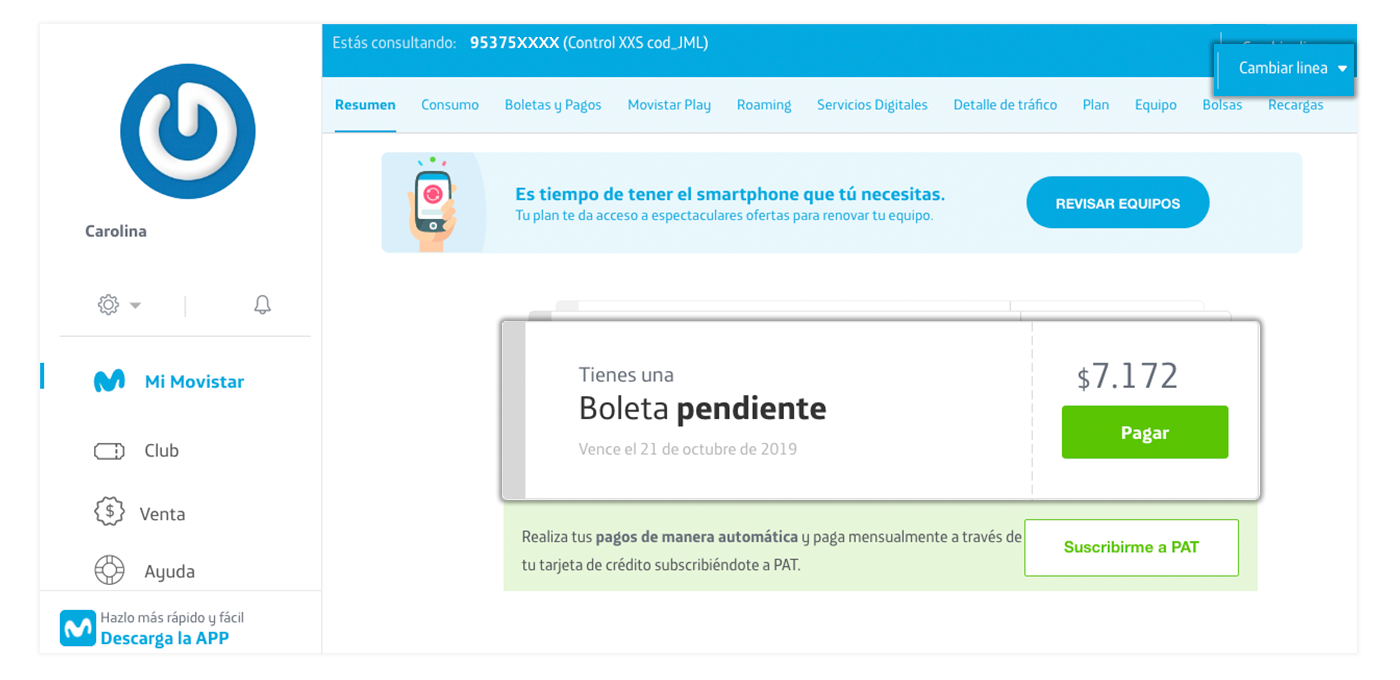Open the Boletas y Pagos tab

[553, 105]
